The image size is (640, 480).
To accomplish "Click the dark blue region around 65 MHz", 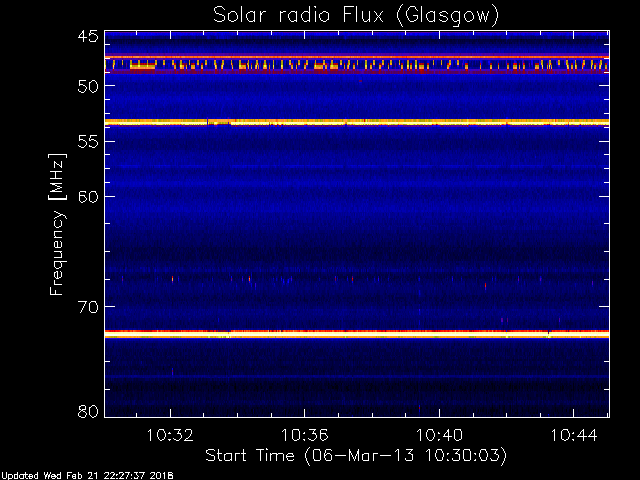I will pyautogui.click(x=357, y=251).
